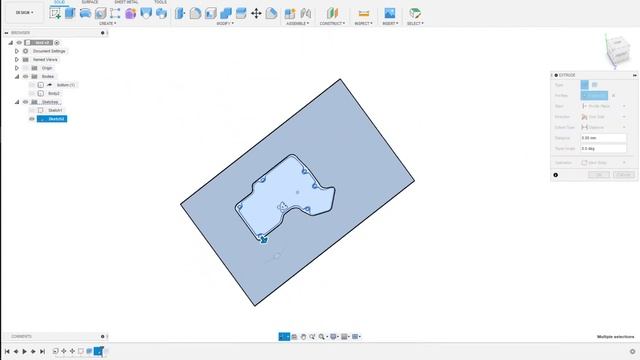
Task: Play the timeline
Action: click(24, 351)
